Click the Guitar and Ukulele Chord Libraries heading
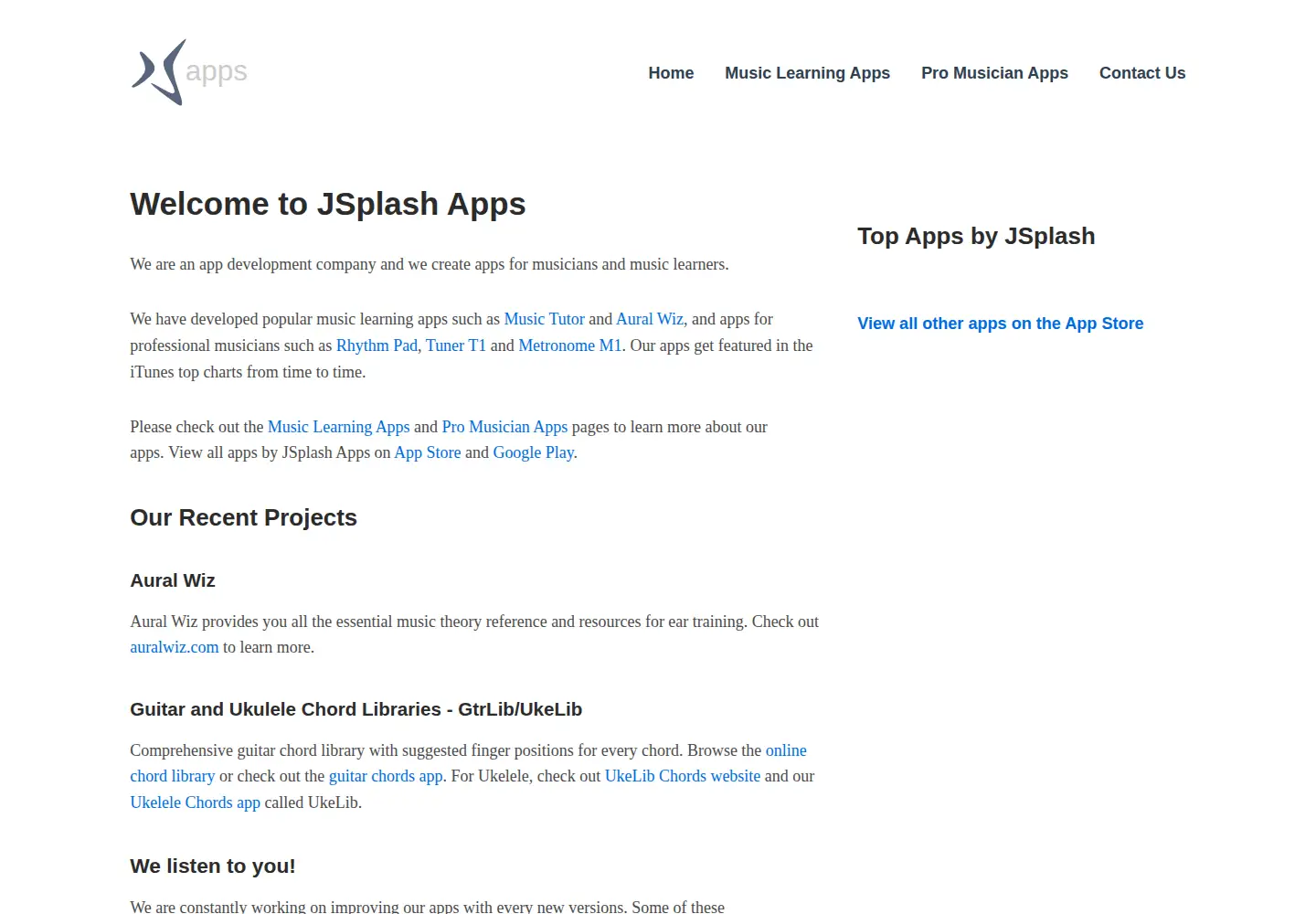The height and width of the screenshot is (914, 1316). (x=356, y=709)
